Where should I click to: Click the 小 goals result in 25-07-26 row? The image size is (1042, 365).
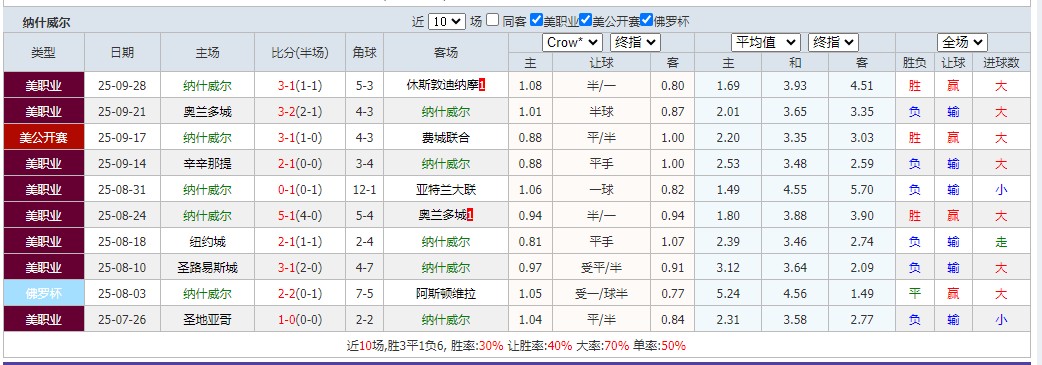1001,319
